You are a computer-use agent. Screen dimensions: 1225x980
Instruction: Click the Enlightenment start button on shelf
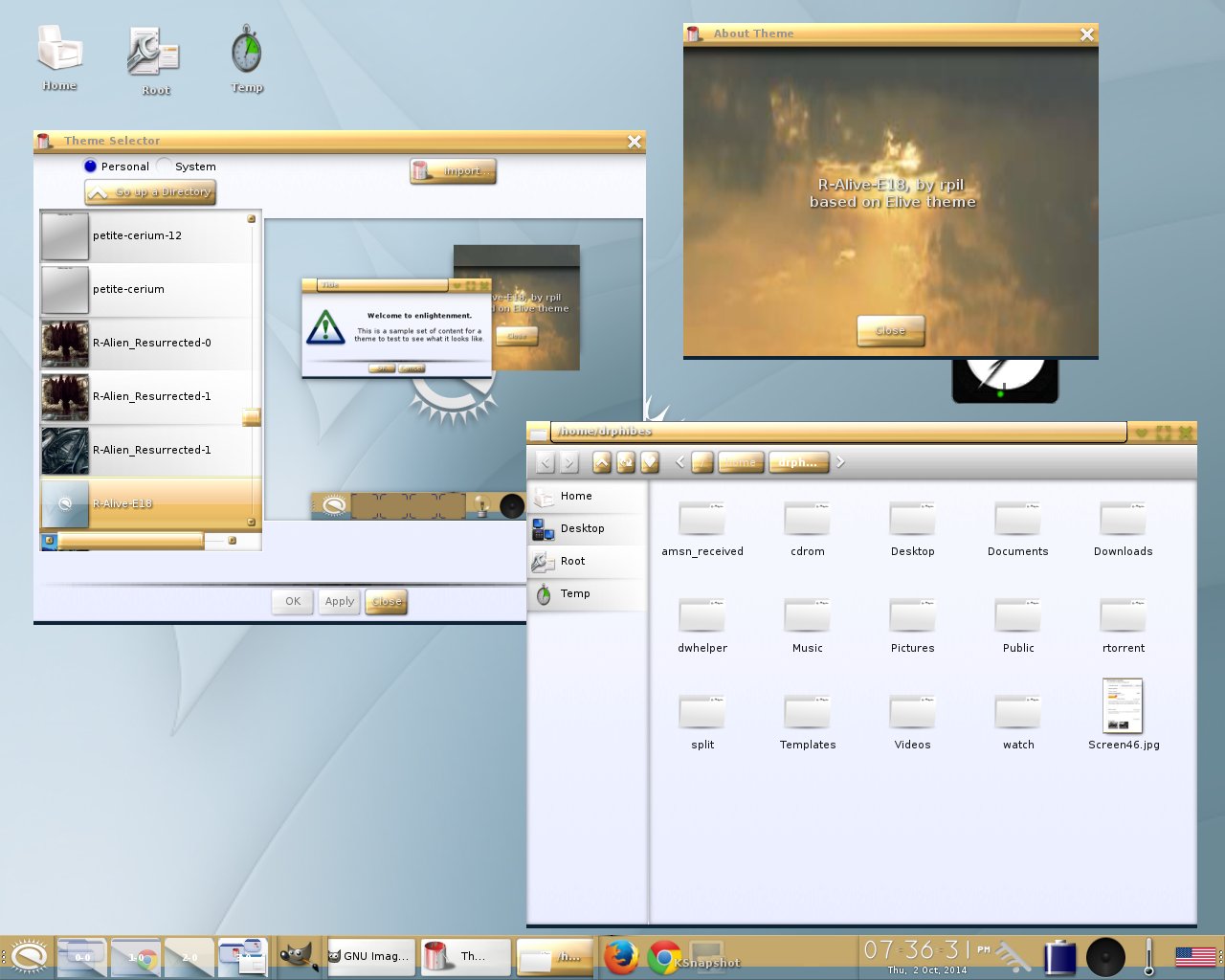[27, 957]
